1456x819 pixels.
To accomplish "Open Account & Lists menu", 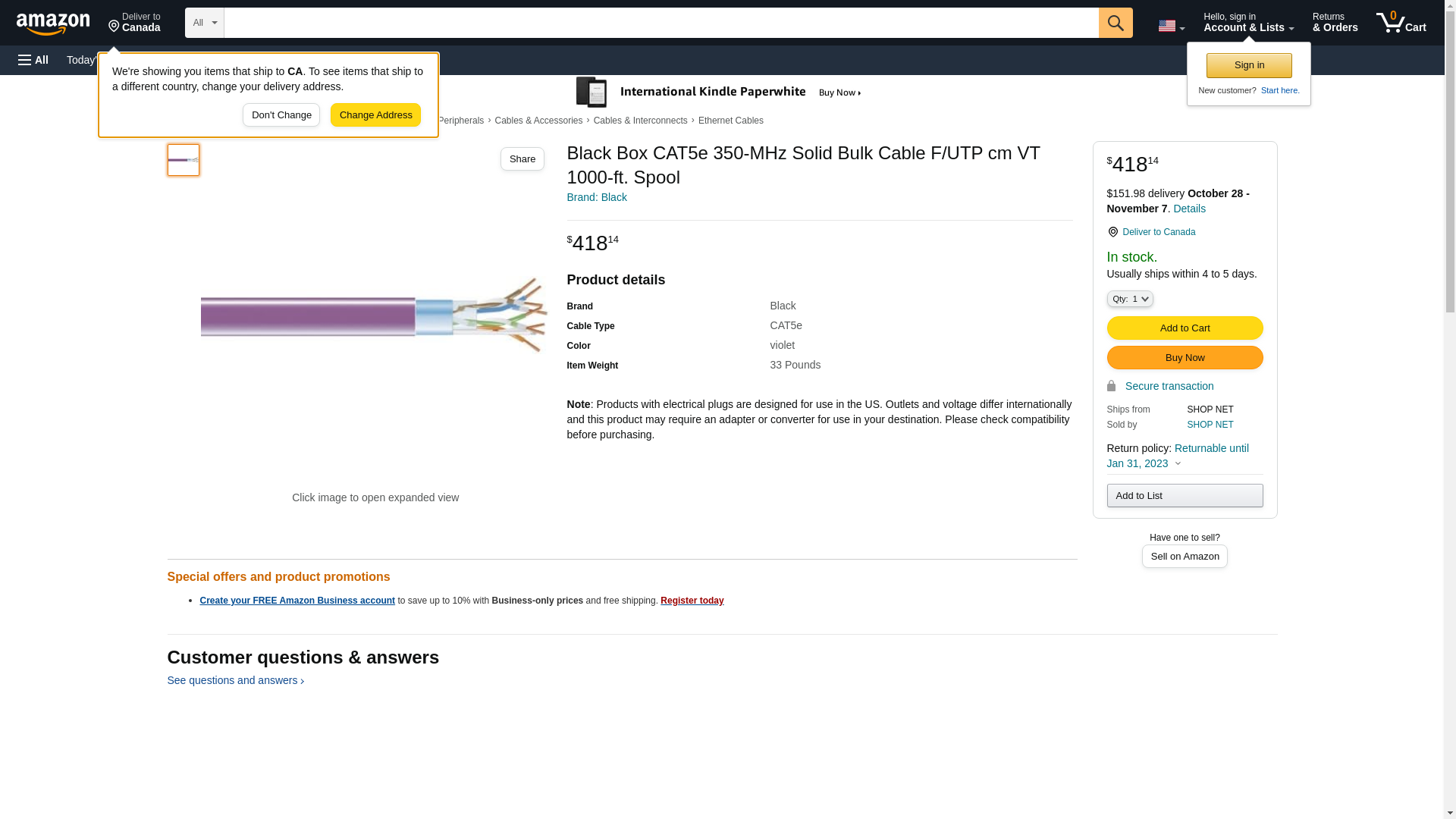I will pyautogui.click(x=1248, y=23).
